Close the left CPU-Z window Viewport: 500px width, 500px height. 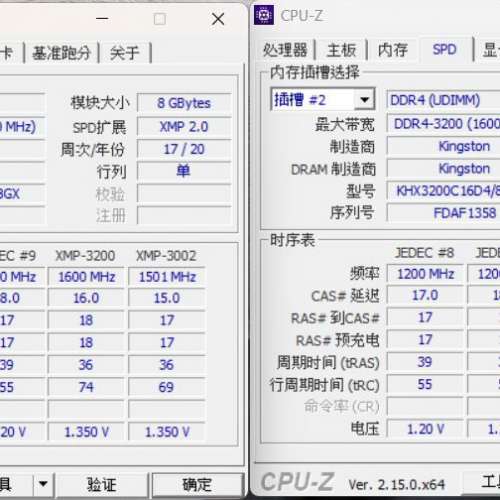click(218, 19)
